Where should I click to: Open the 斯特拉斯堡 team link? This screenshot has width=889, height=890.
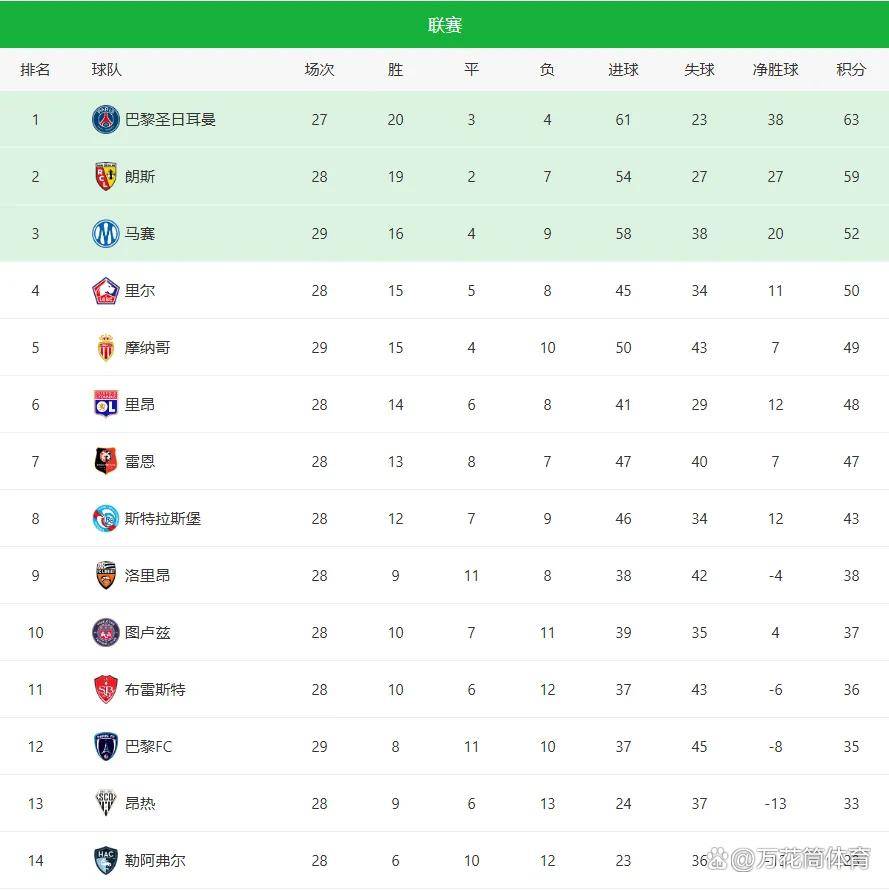click(x=163, y=519)
